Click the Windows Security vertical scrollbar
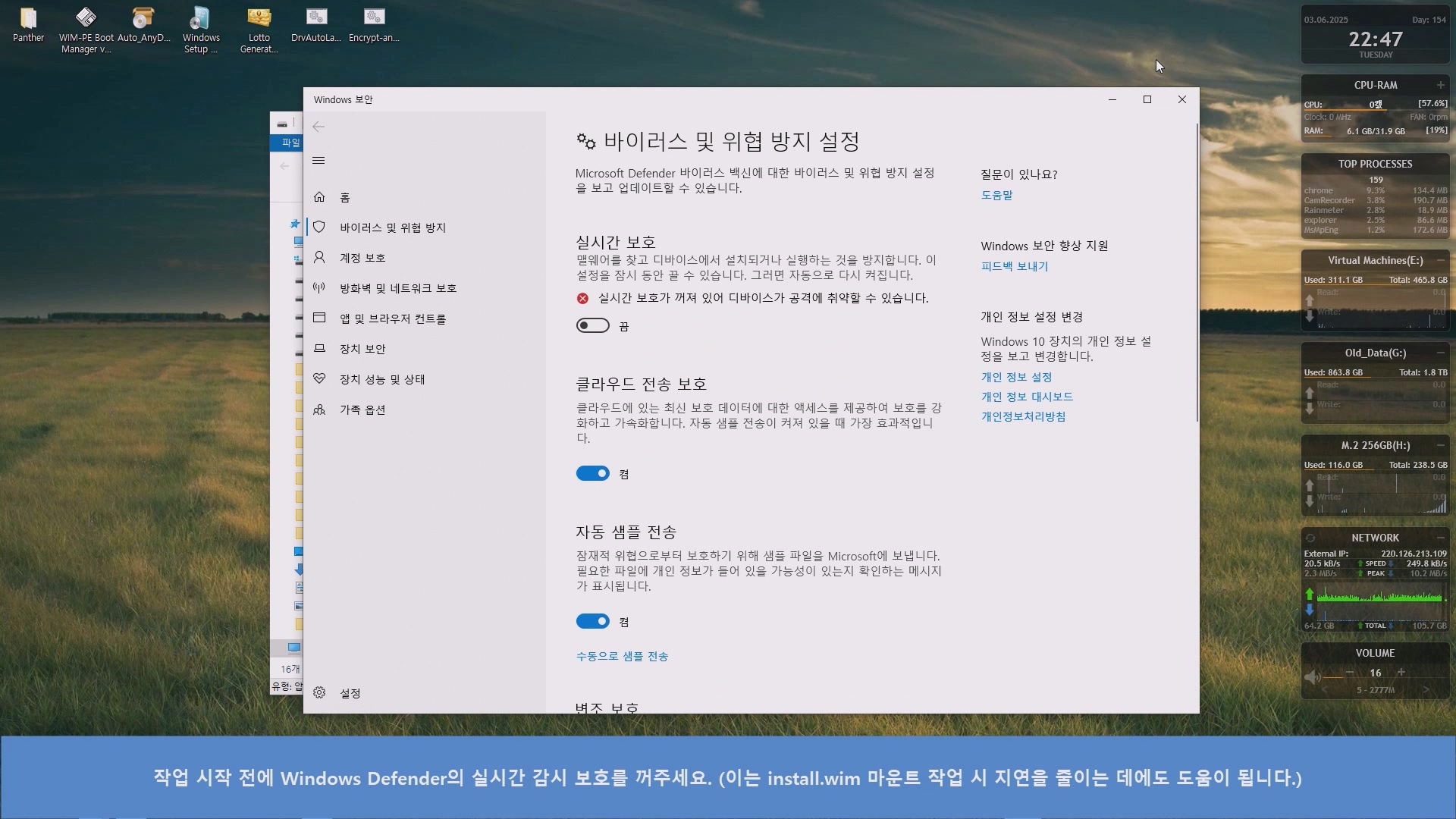Viewport: 1456px width, 819px height. tap(1197, 273)
